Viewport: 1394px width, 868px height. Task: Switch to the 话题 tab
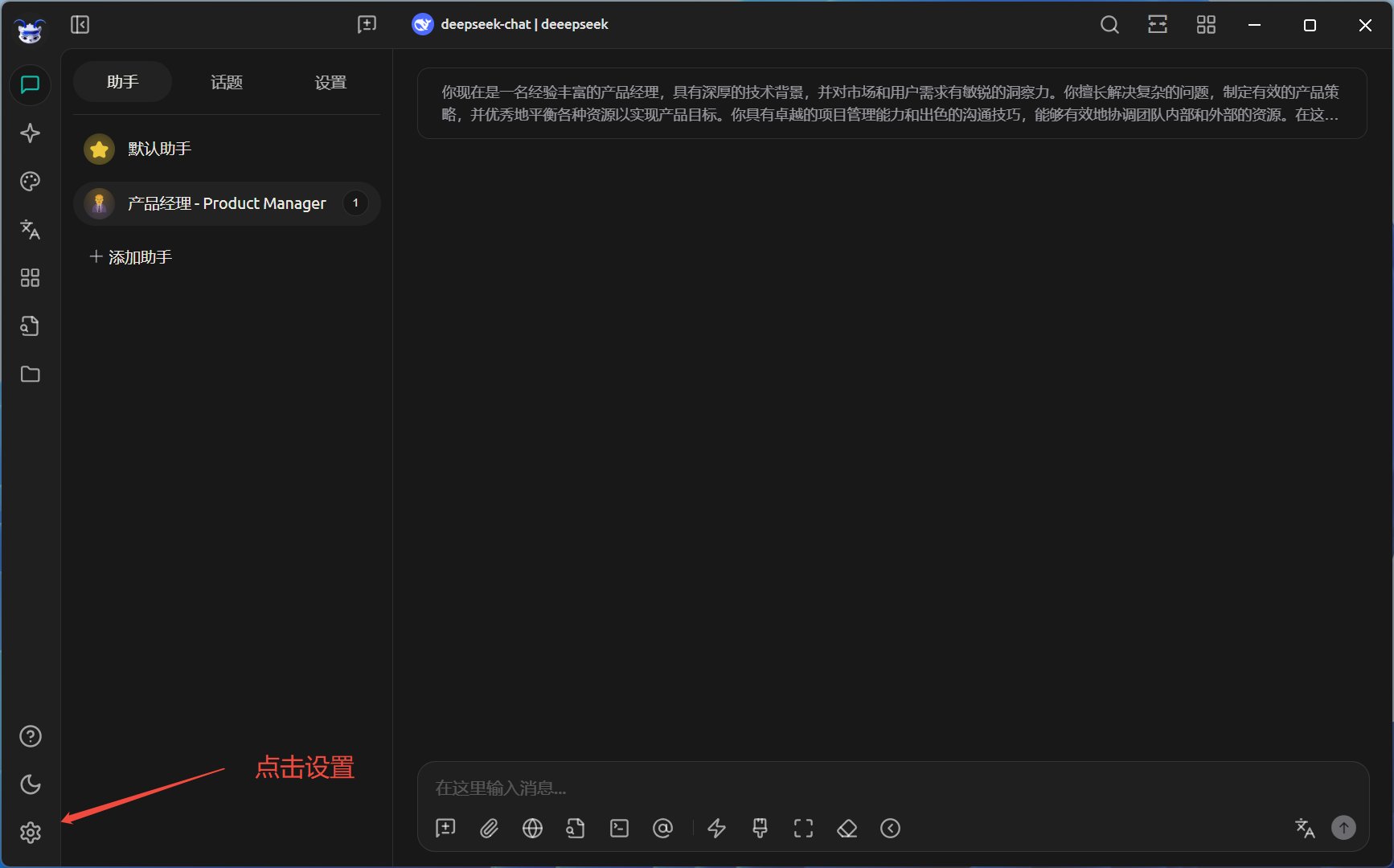(227, 82)
